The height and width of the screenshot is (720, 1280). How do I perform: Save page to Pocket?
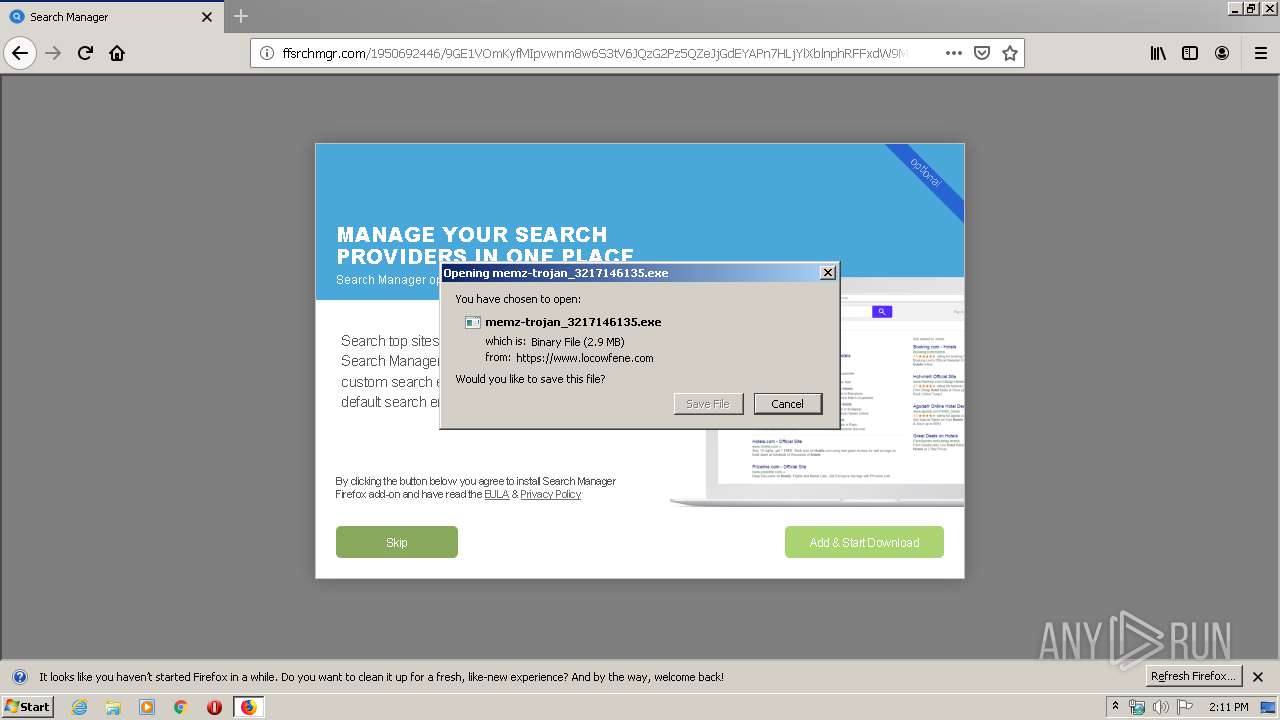(x=982, y=53)
